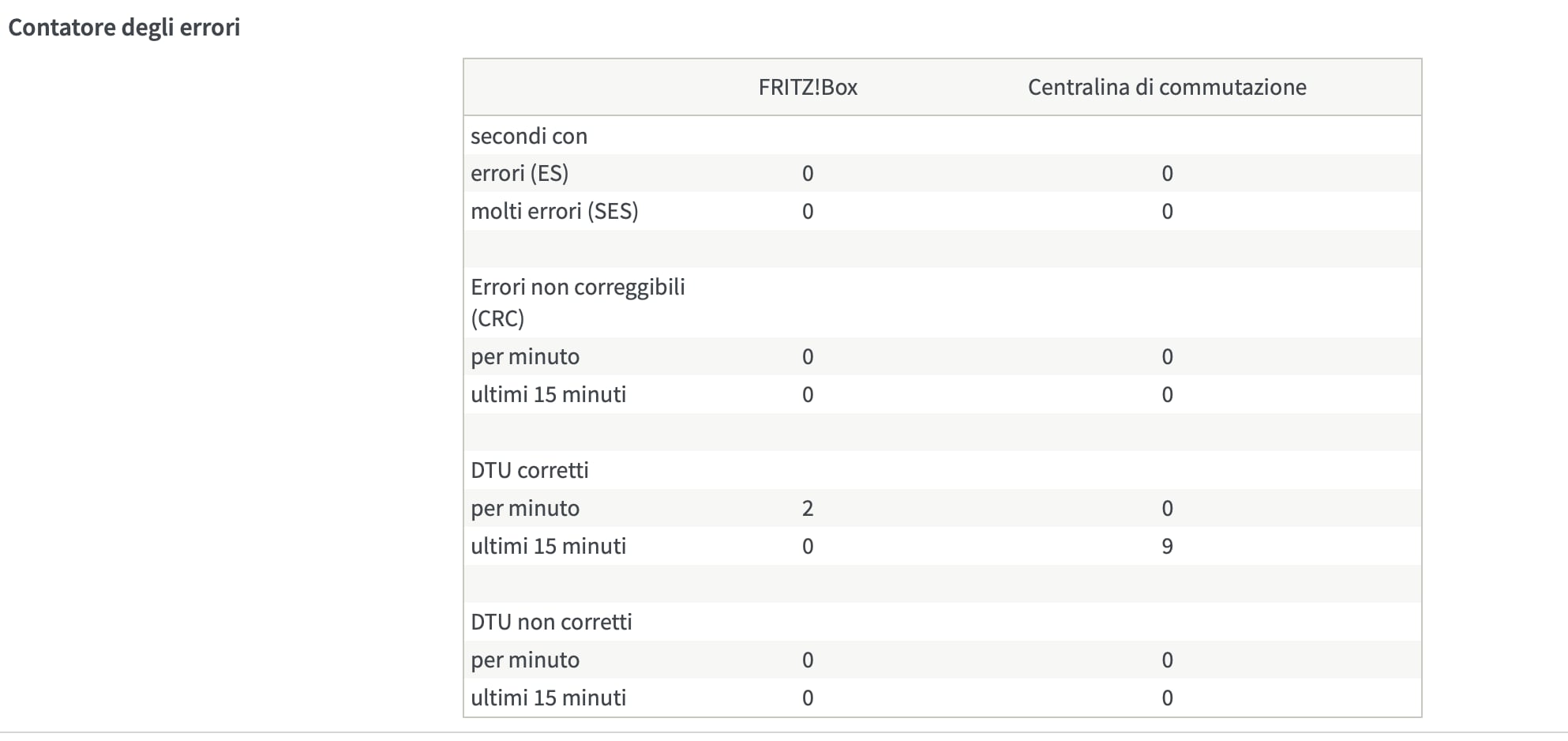
Task: Click the secondi con row label
Action: pyautogui.click(x=529, y=136)
